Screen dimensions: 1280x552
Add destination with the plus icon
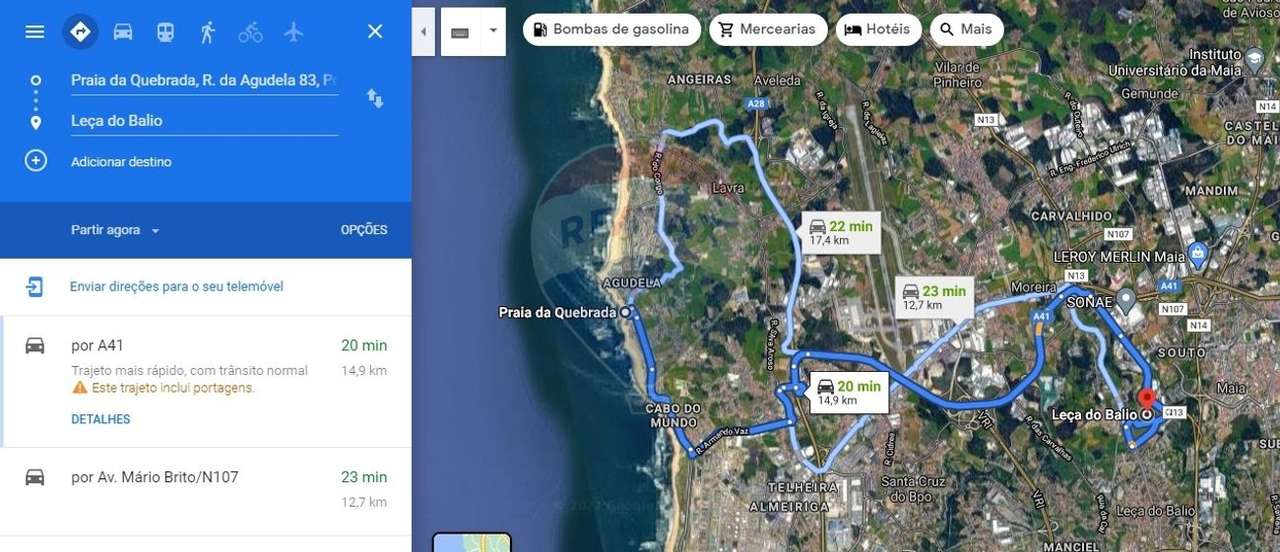tap(36, 161)
